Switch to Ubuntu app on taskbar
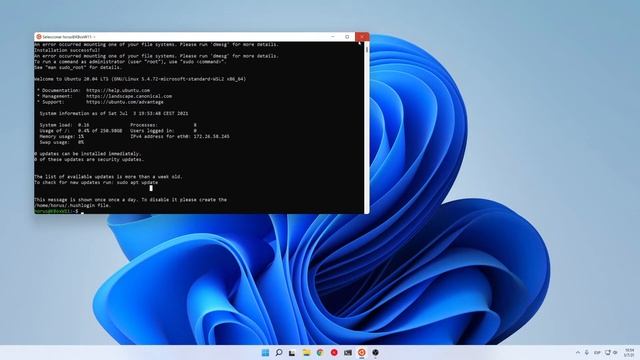 pos(362,352)
